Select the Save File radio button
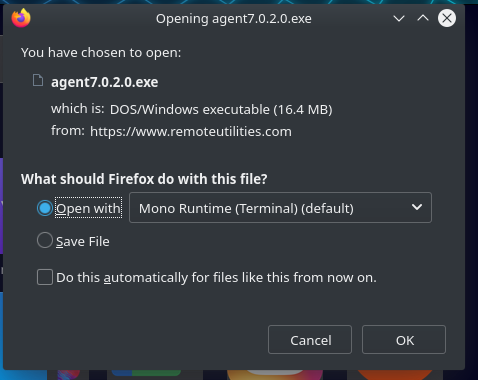This screenshot has width=478, height=380. tap(45, 240)
